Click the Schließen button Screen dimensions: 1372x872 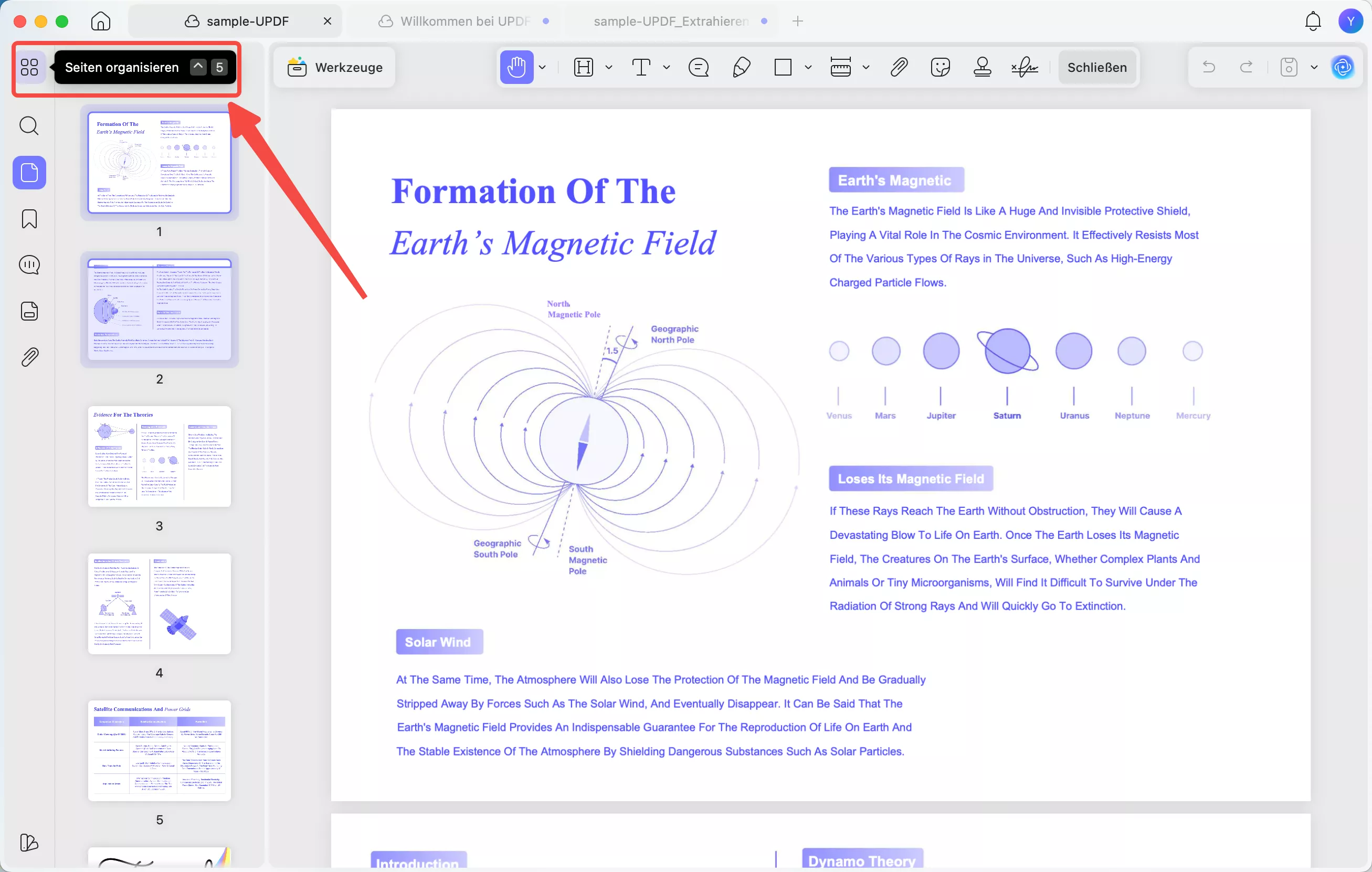tap(1097, 67)
